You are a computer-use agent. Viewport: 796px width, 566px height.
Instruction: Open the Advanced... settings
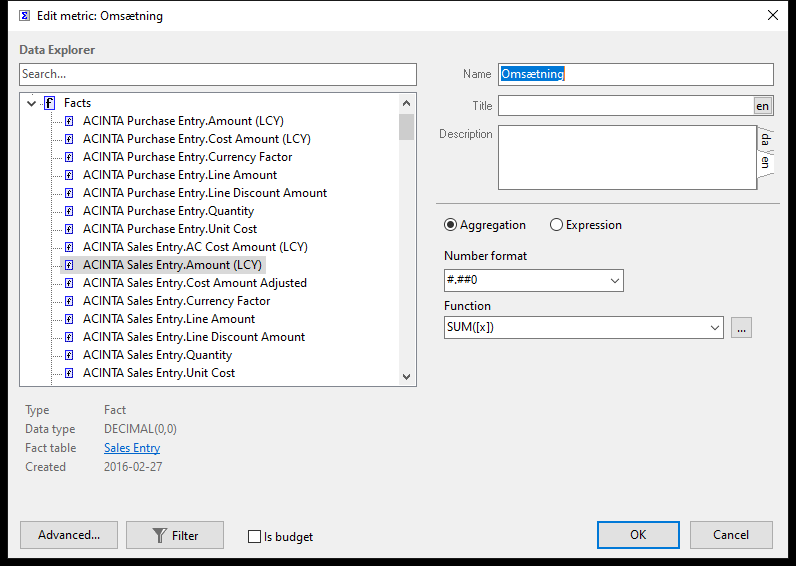(x=69, y=535)
